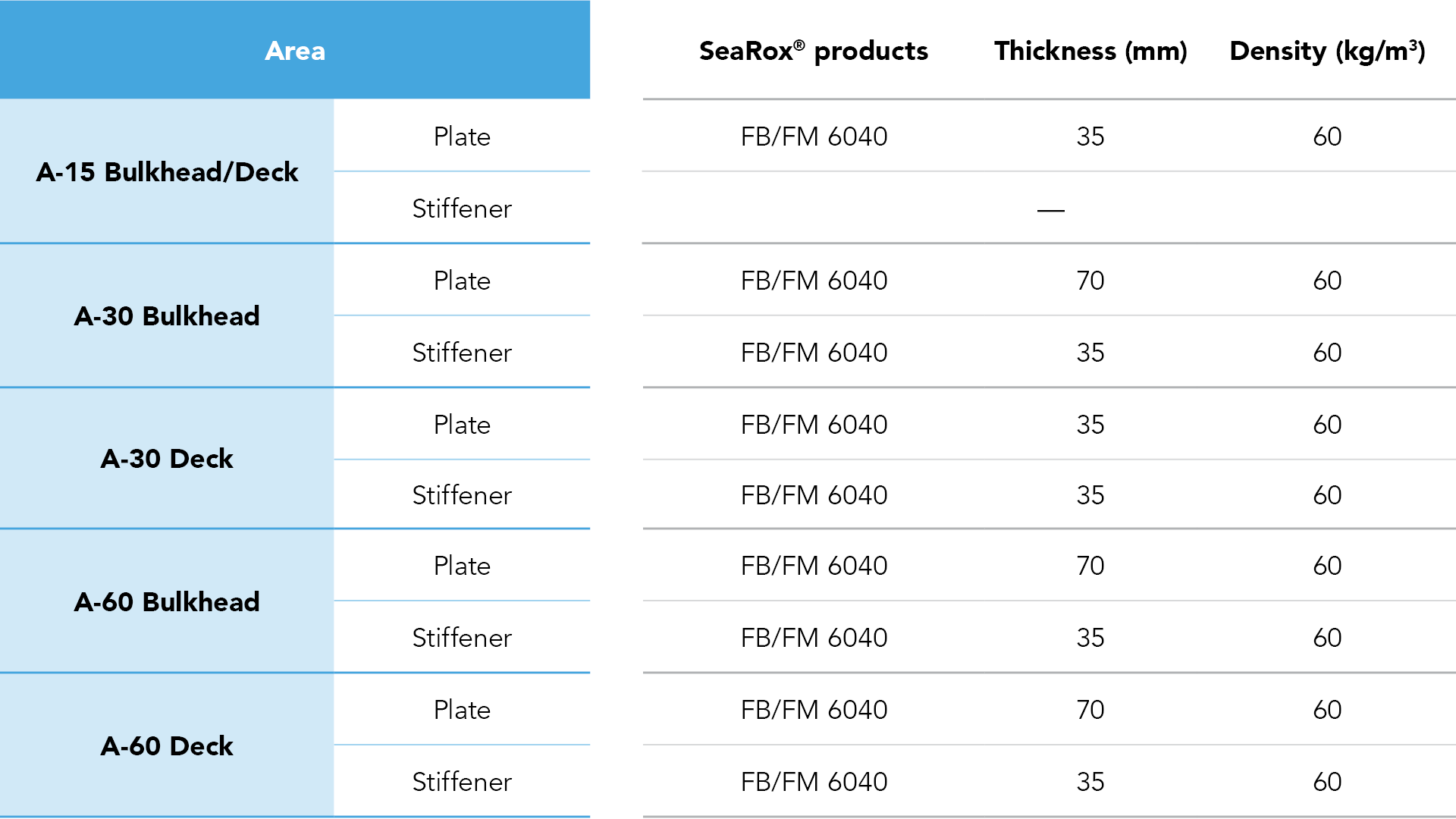Screen dimensions: 1456x819
Task: Click FB/FM 6040 in A-60 Deck Plate row
Action: 814,710
